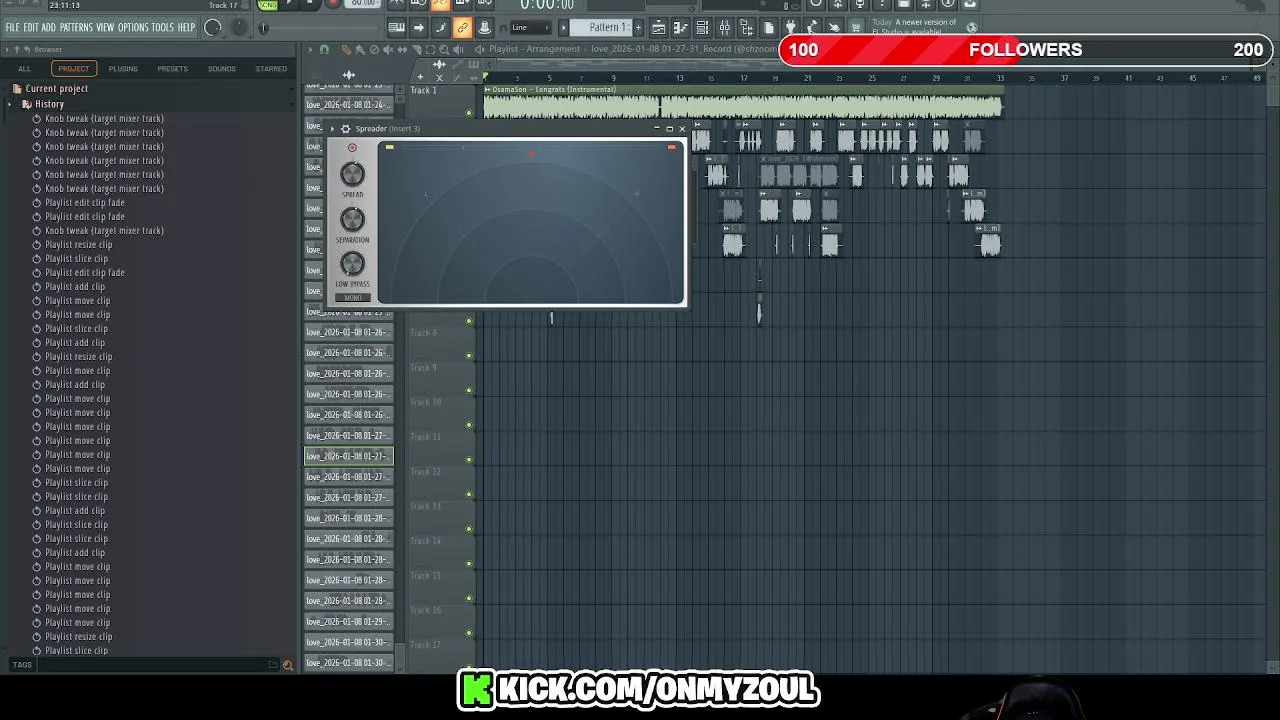Select the playlist draw pencil tool
The width and height of the screenshot is (1280, 720).
pos(346,49)
